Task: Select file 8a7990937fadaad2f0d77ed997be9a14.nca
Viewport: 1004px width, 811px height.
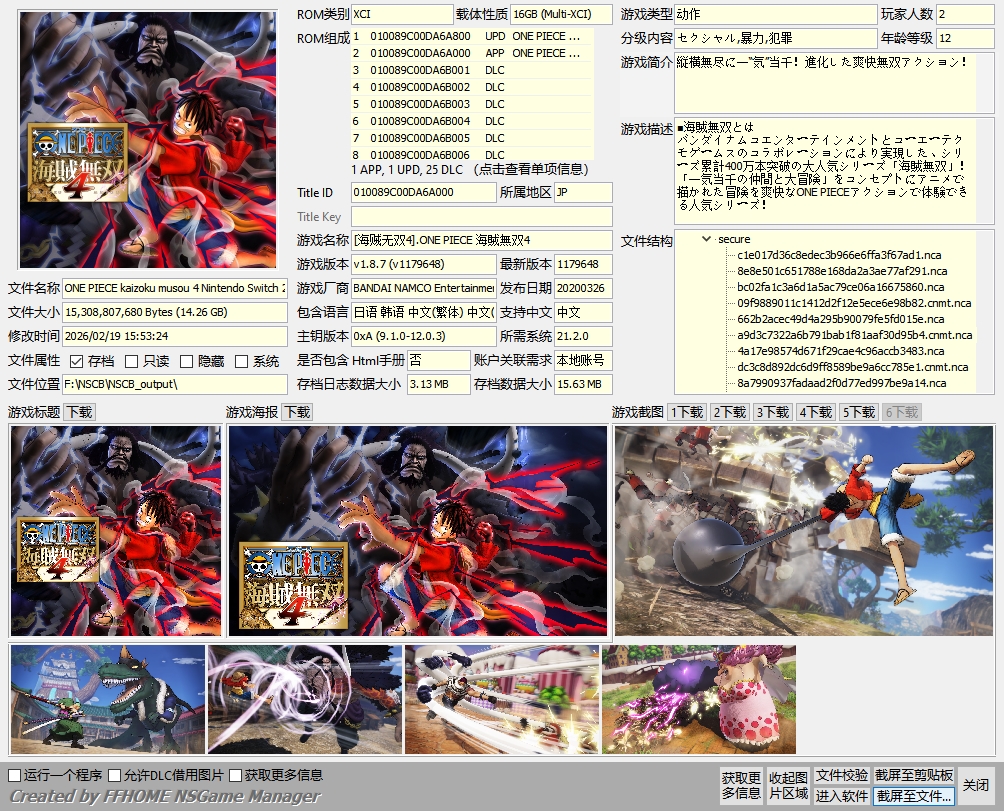Action: [841, 383]
